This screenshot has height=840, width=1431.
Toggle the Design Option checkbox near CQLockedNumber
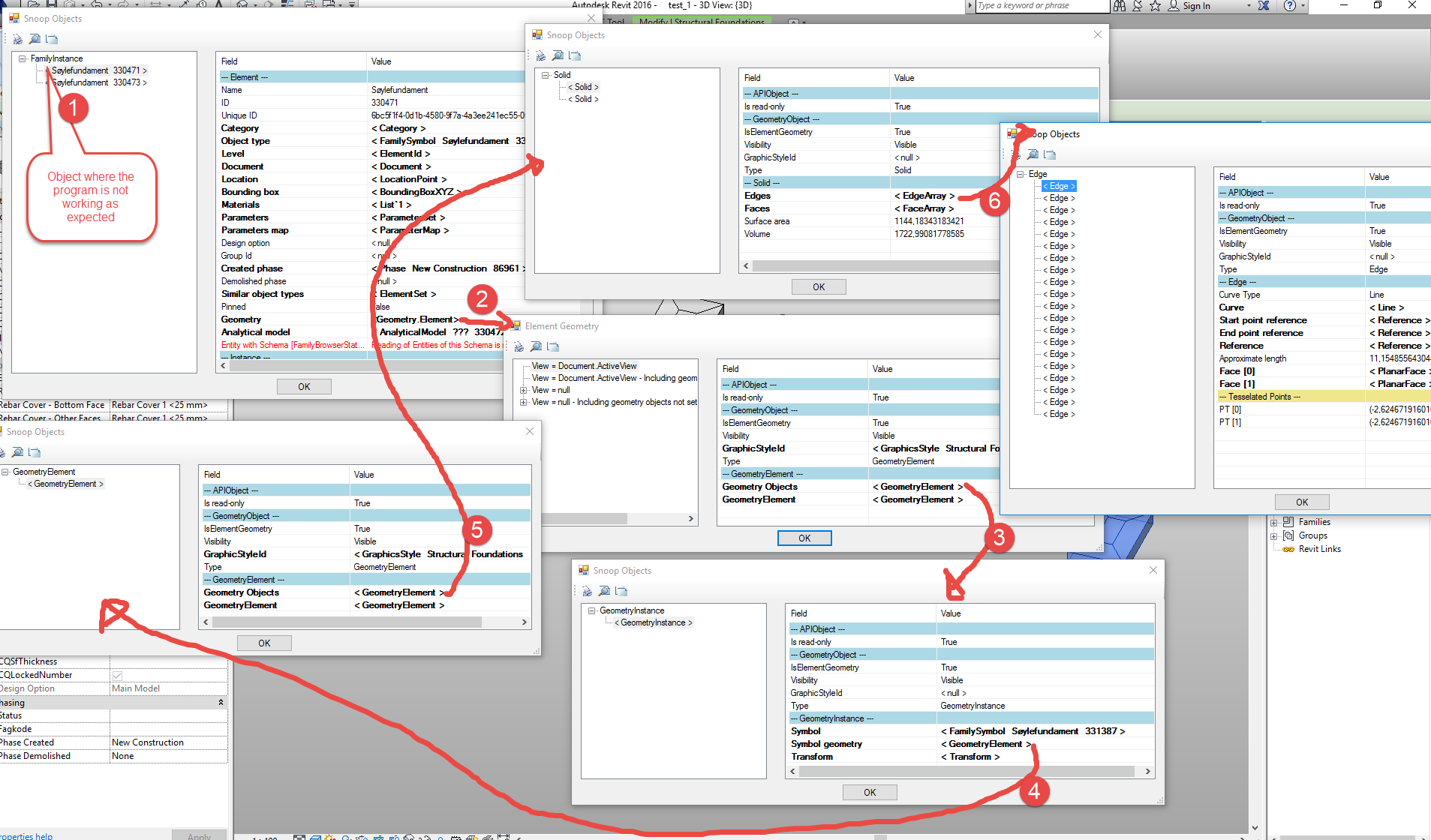point(118,674)
